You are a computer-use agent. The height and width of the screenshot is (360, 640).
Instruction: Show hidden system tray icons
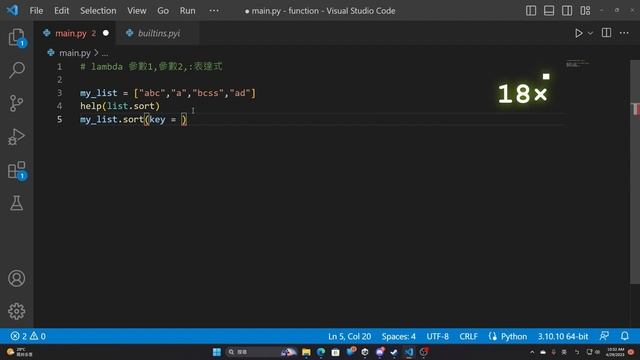532,352
